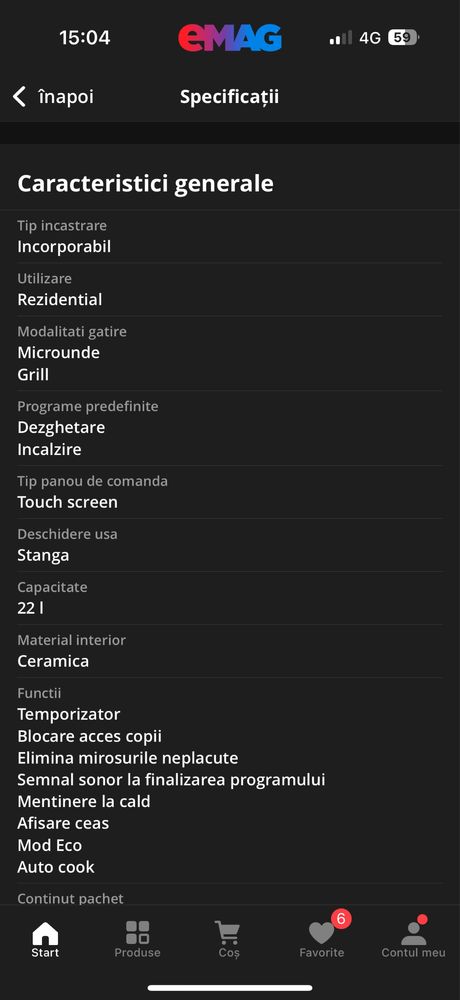
Task: Open the eMAG logo at top
Action: (x=230, y=38)
